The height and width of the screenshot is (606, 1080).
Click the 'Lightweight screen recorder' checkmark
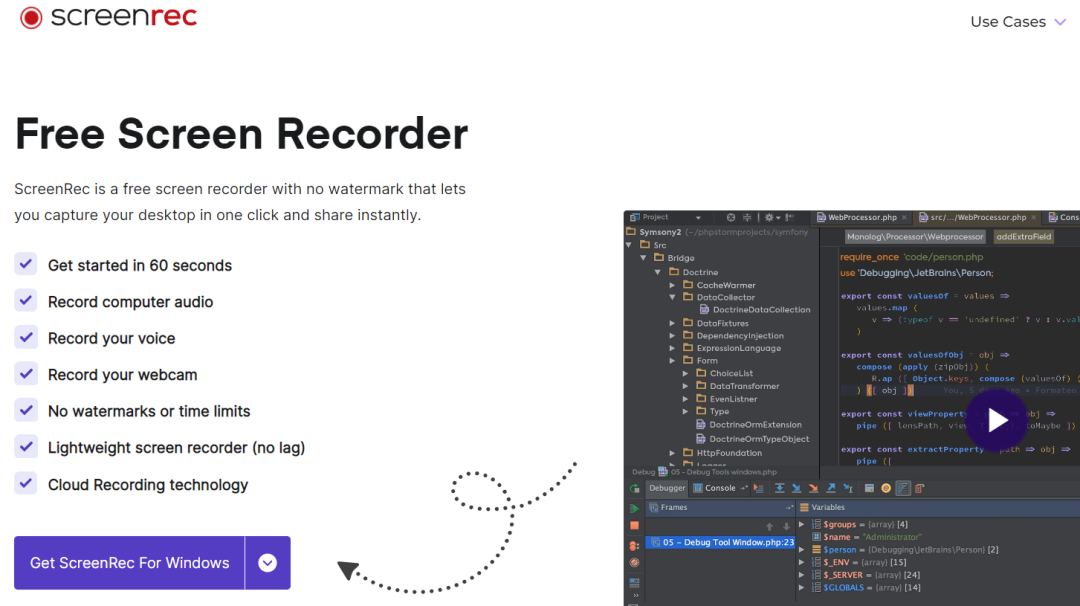coord(26,446)
